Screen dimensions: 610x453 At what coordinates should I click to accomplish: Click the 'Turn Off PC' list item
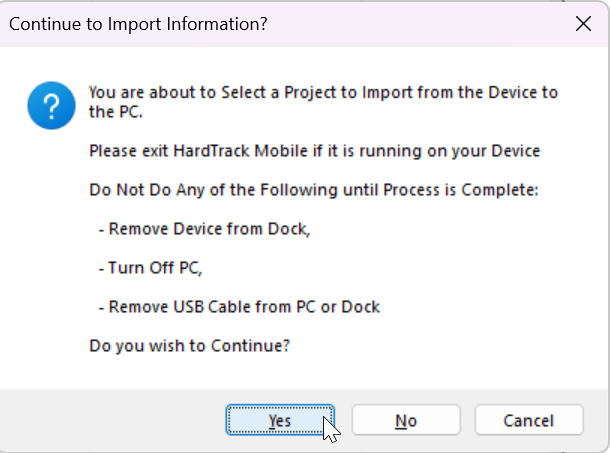coord(151,268)
